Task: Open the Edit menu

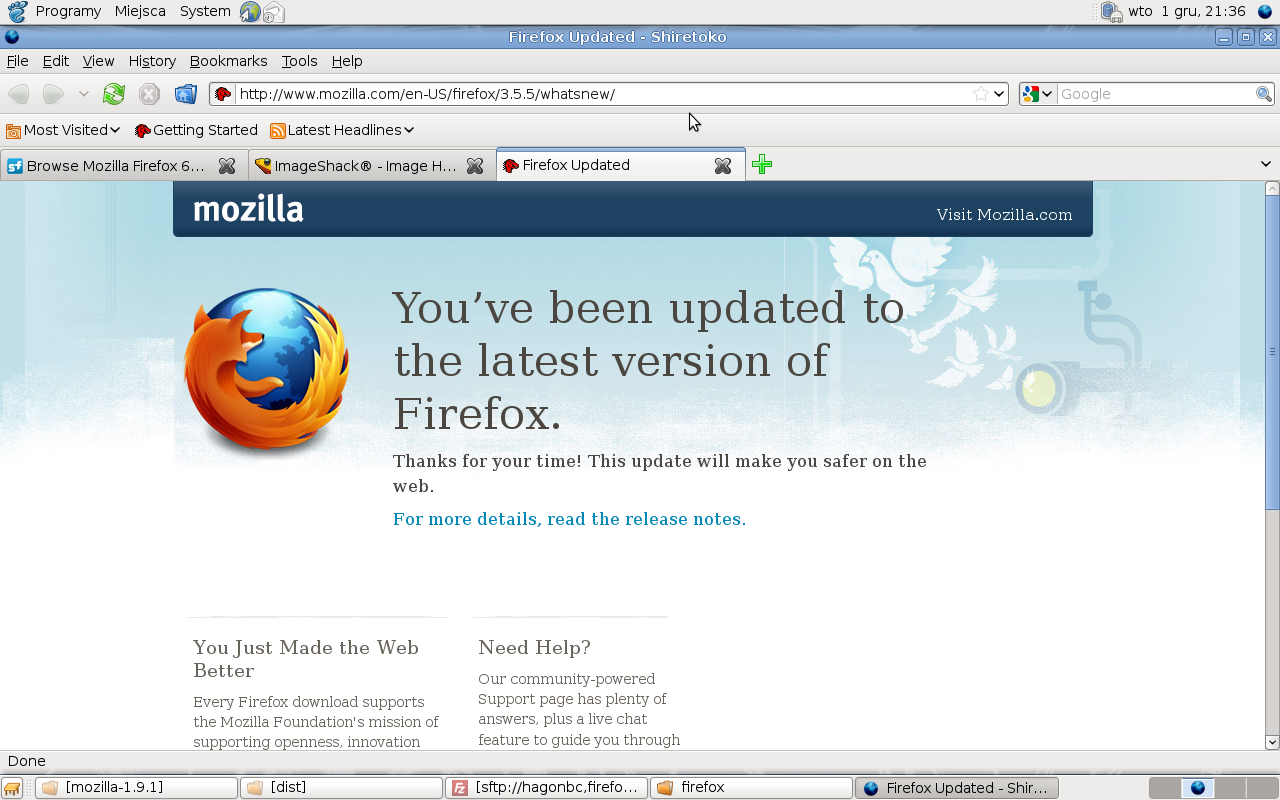Action: (56, 61)
